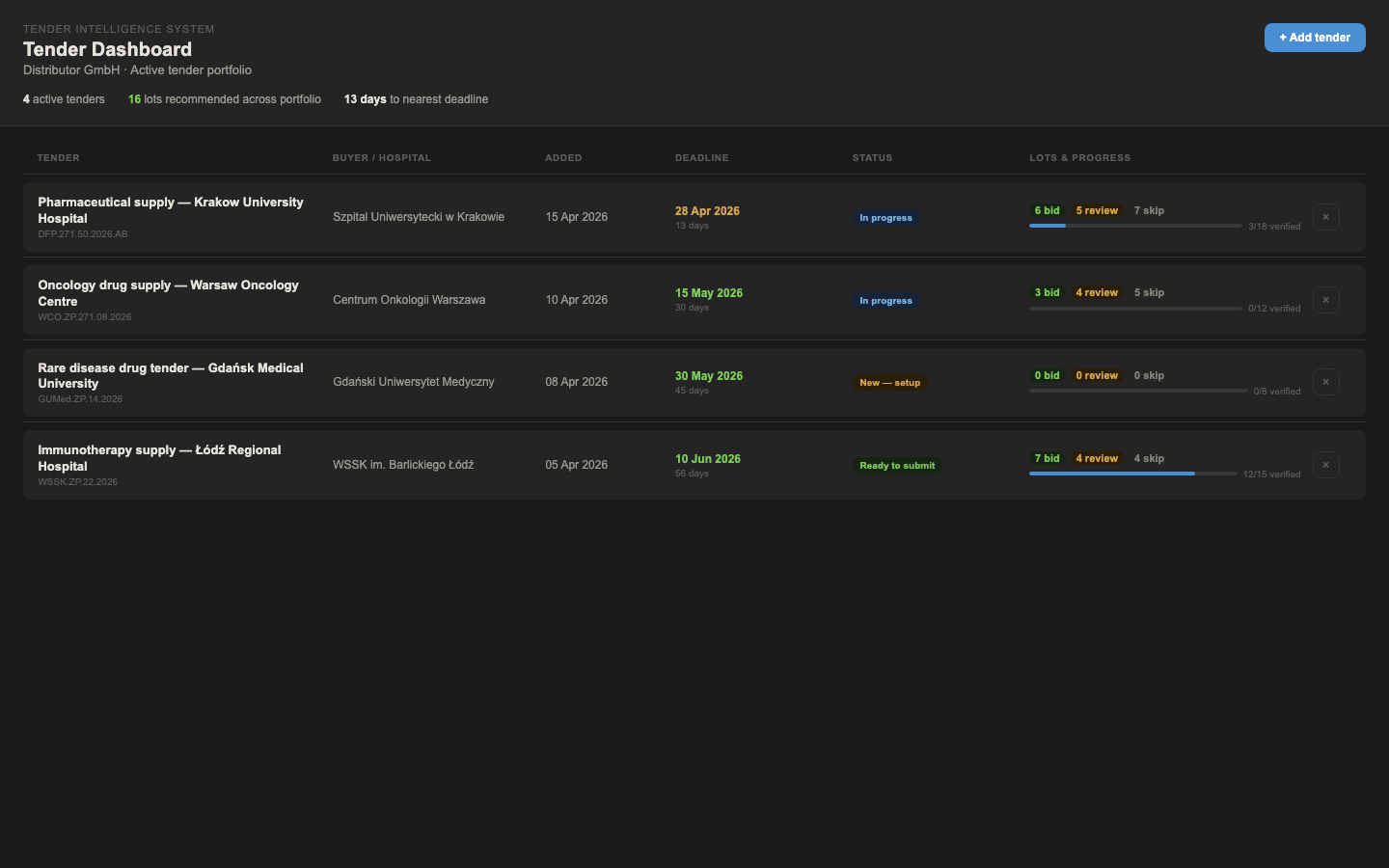
Task: Click the Buyer / Hospital column header
Action: pyautogui.click(x=382, y=157)
